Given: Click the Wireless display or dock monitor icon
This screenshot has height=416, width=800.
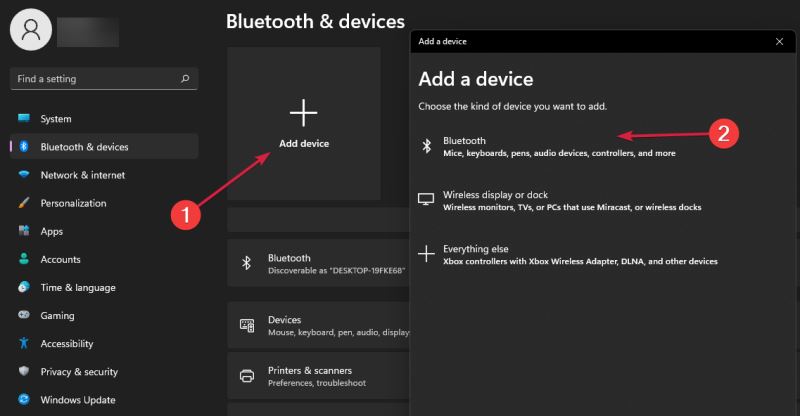Looking at the screenshot, I should (x=426, y=200).
